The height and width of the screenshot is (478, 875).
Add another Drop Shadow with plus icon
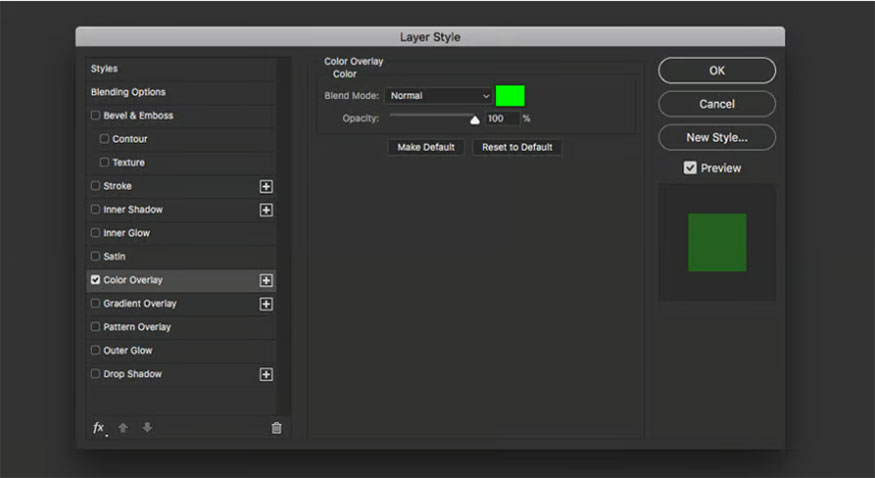pyautogui.click(x=266, y=374)
